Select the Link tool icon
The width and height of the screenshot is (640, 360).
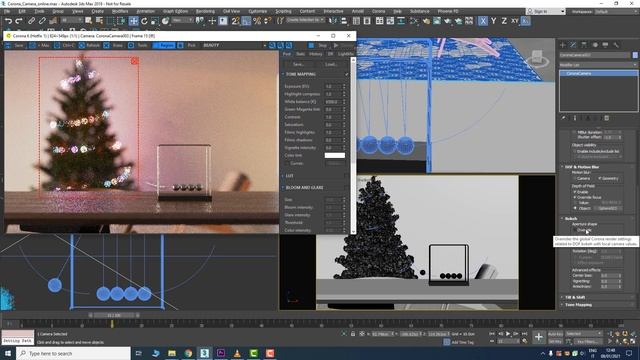[x=31, y=21]
